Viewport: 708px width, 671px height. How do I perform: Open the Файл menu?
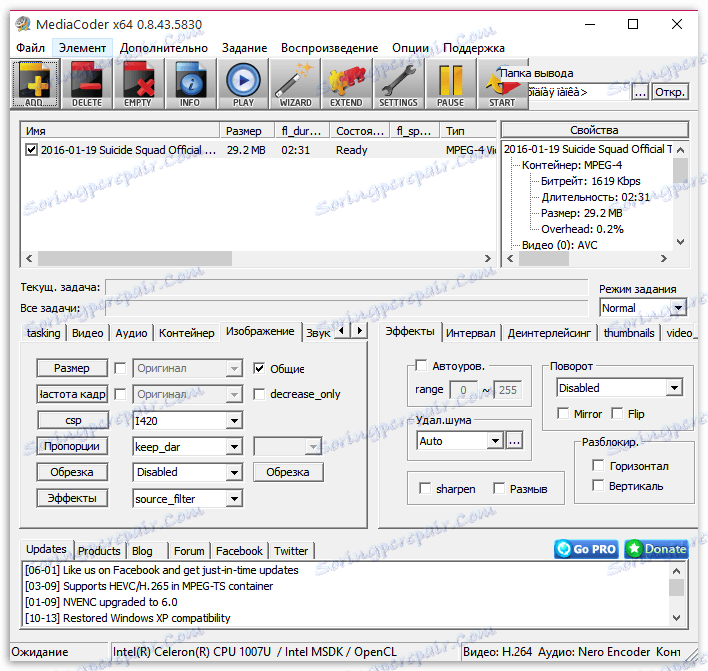(x=30, y=48)
